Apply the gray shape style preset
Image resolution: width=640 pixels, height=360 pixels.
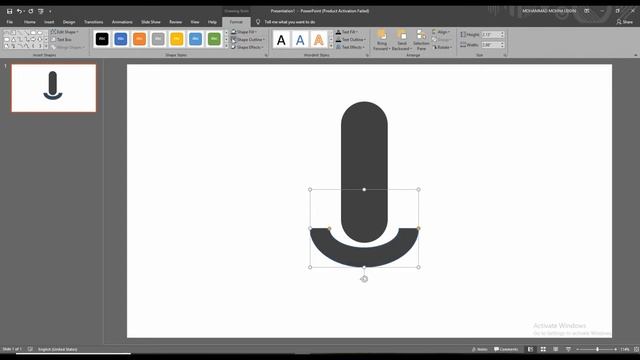coord(158,39)
